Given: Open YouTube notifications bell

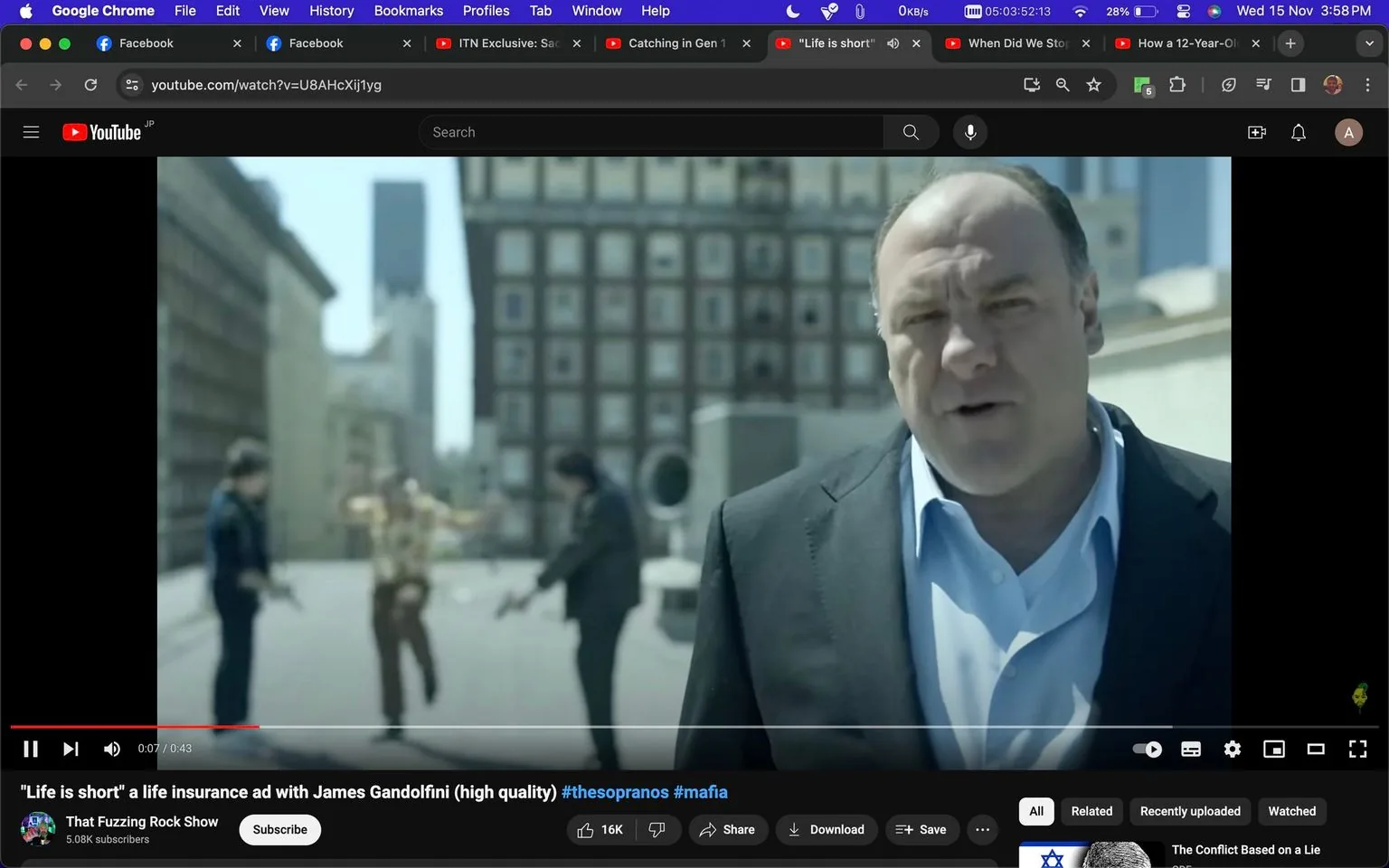Looking at the screenshot, I should tap(1298, 132).
